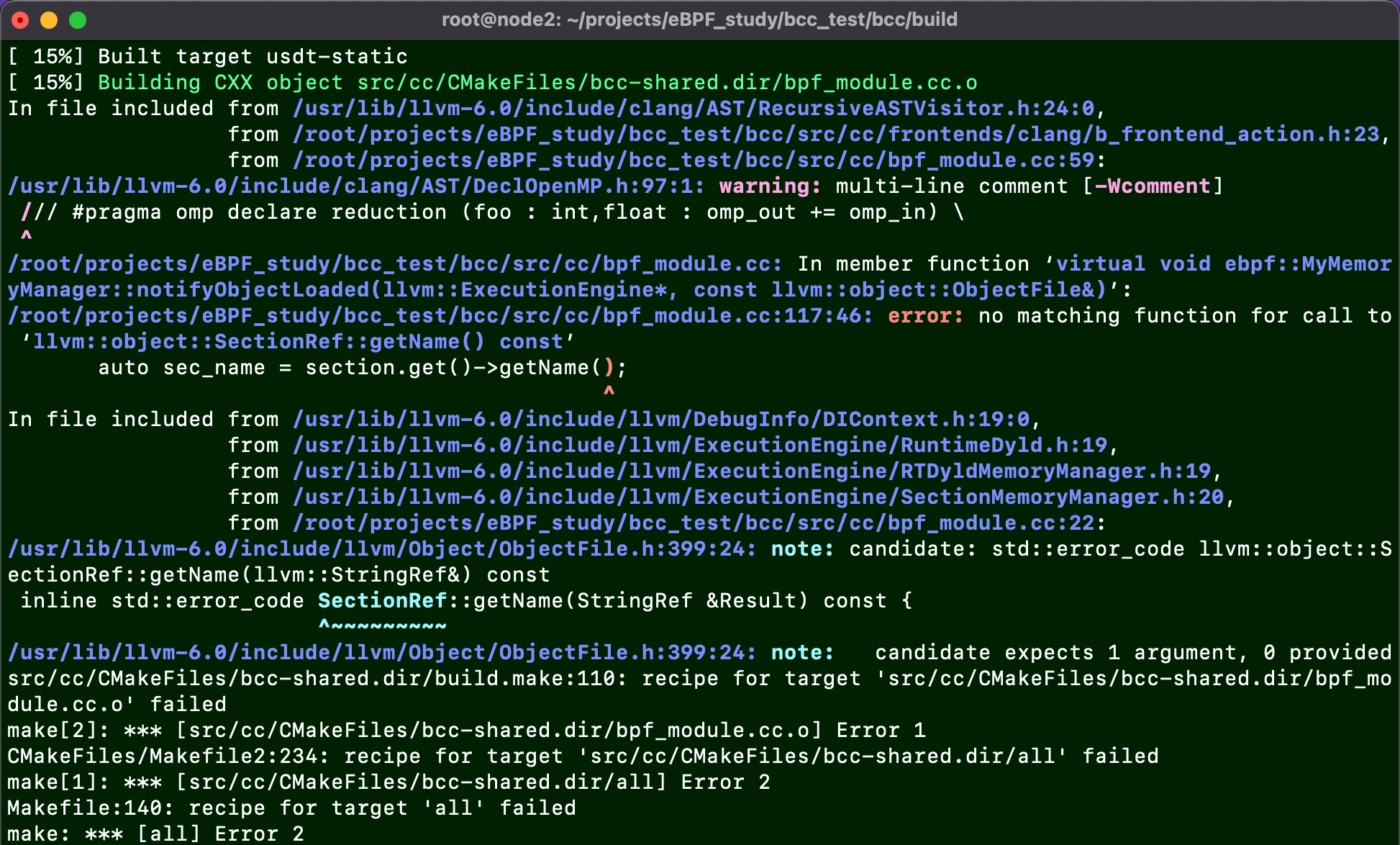Click DIContext.h:19:0 include path

tap(661, 419)
